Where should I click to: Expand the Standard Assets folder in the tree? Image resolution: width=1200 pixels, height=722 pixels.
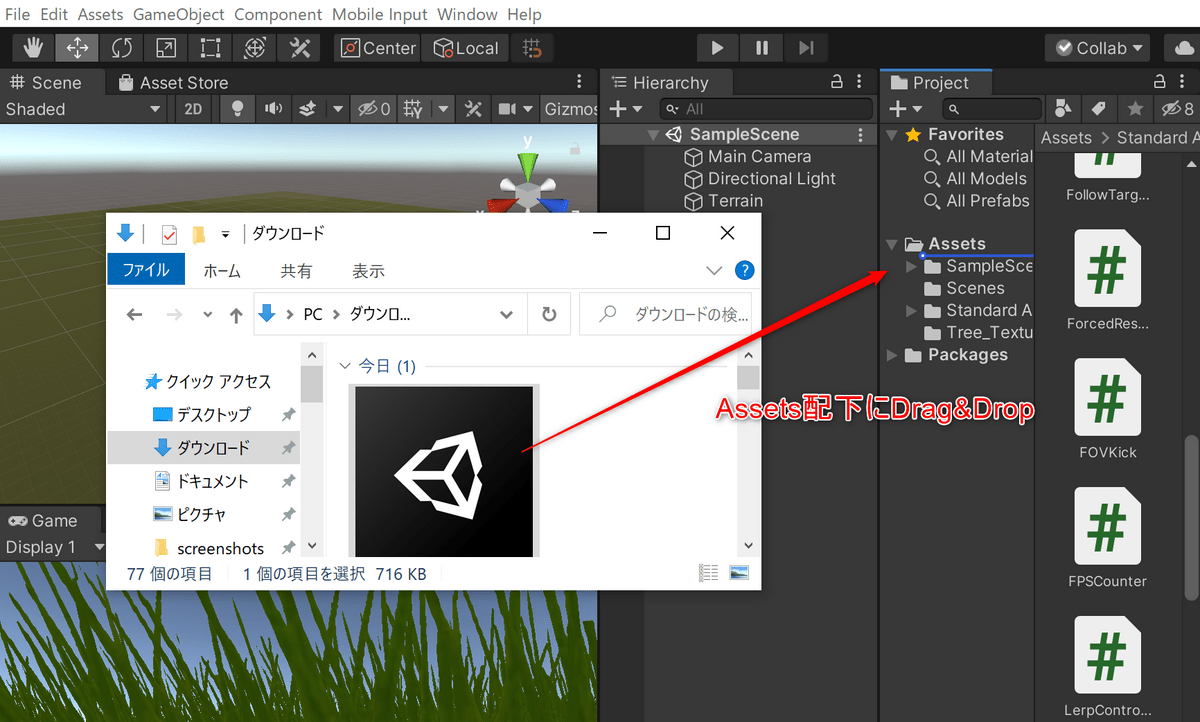pos(911,311)
